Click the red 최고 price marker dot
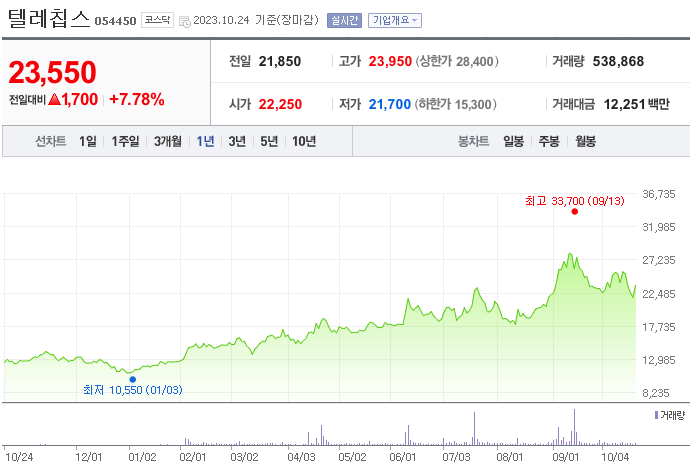The width and height of the screenshot is (690, 475). 575,212
